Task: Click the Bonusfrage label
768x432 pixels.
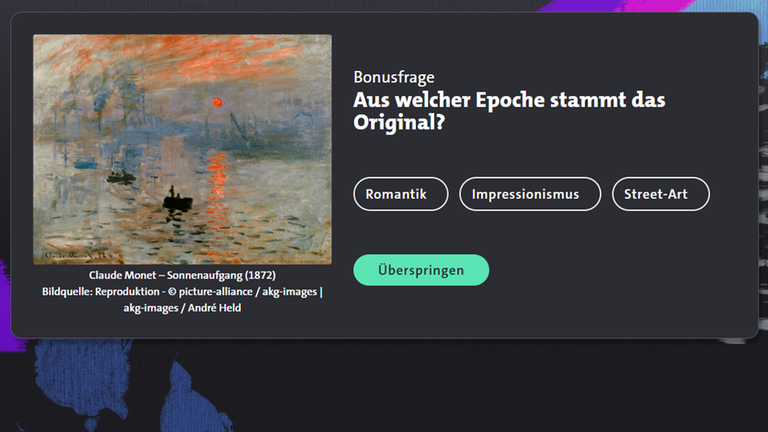Action: (394, 77)
